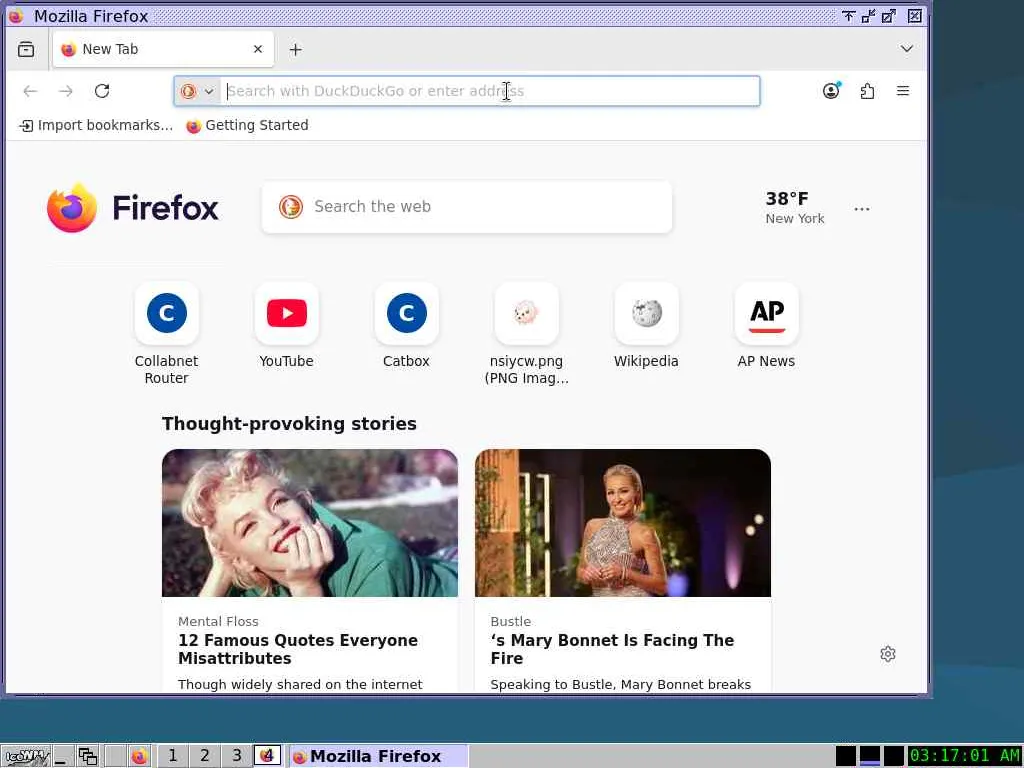Open the Bustle story thumbnail

(622, 522)
